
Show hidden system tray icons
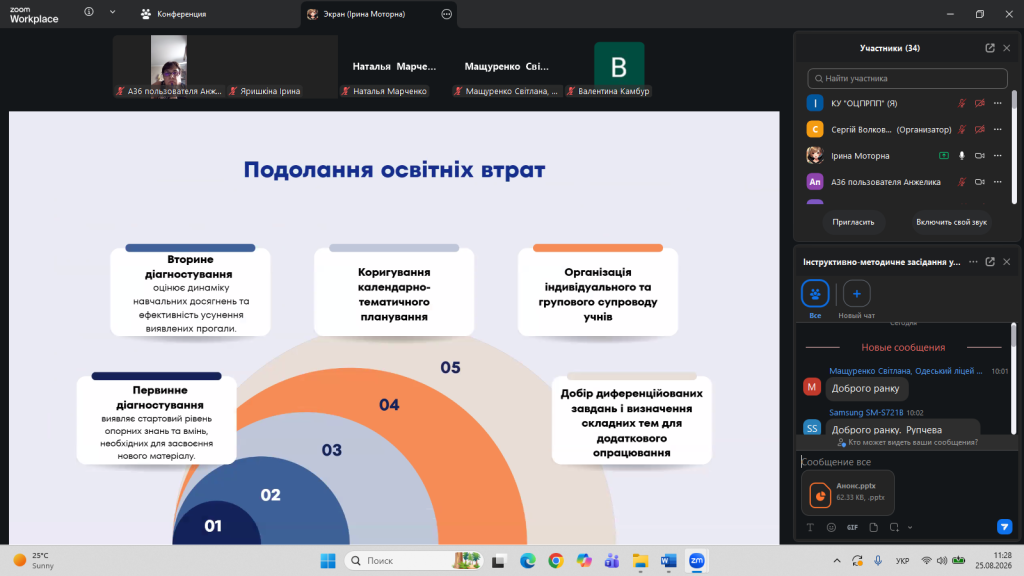pyautogui.click(x=837, y=560)
